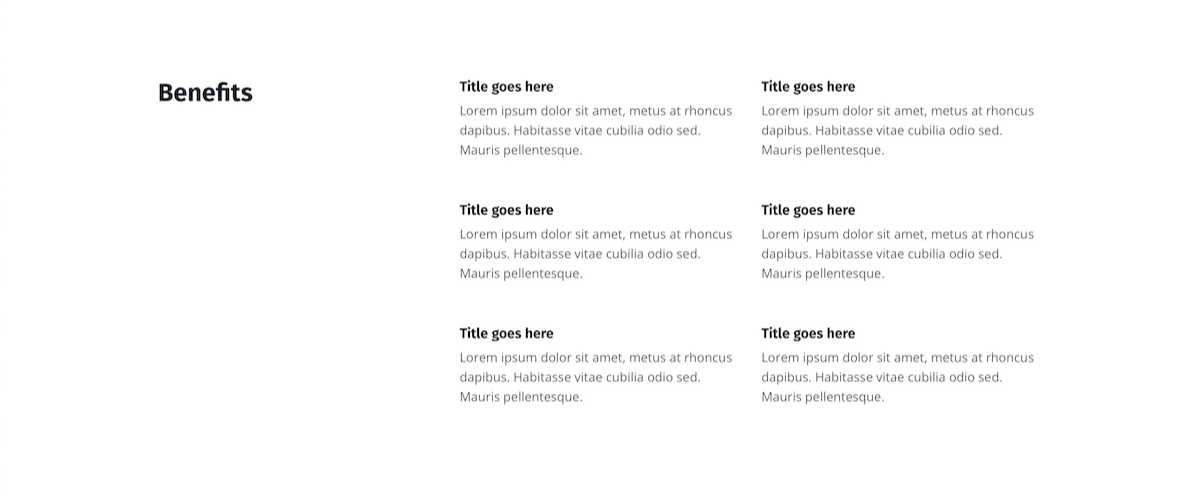Select "Mauris pellentesque." in the middle-right block
The image size is (1200, 495).
(823, 273)
